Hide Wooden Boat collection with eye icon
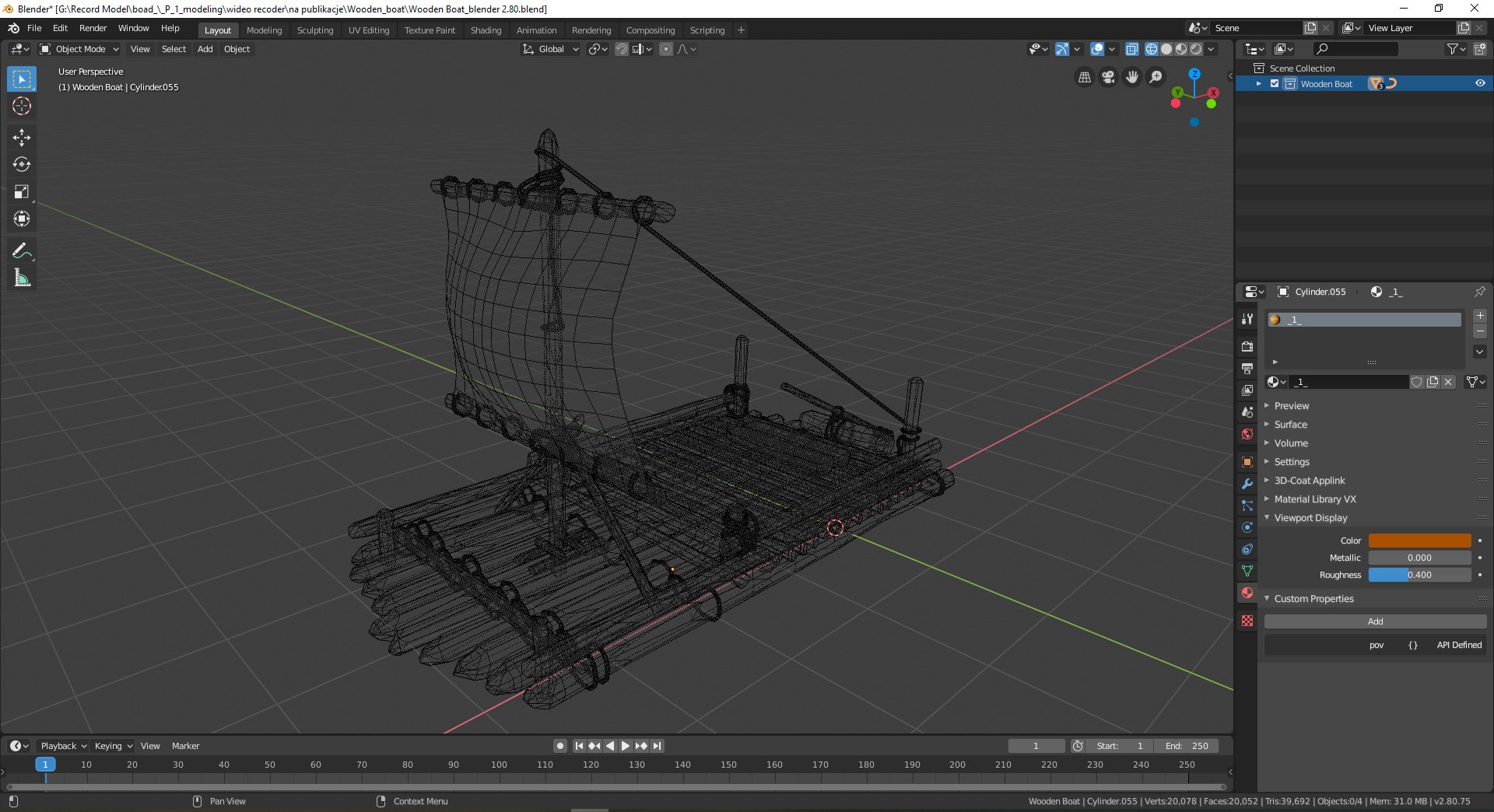The image size is (1494, 812). (1480, 83)
